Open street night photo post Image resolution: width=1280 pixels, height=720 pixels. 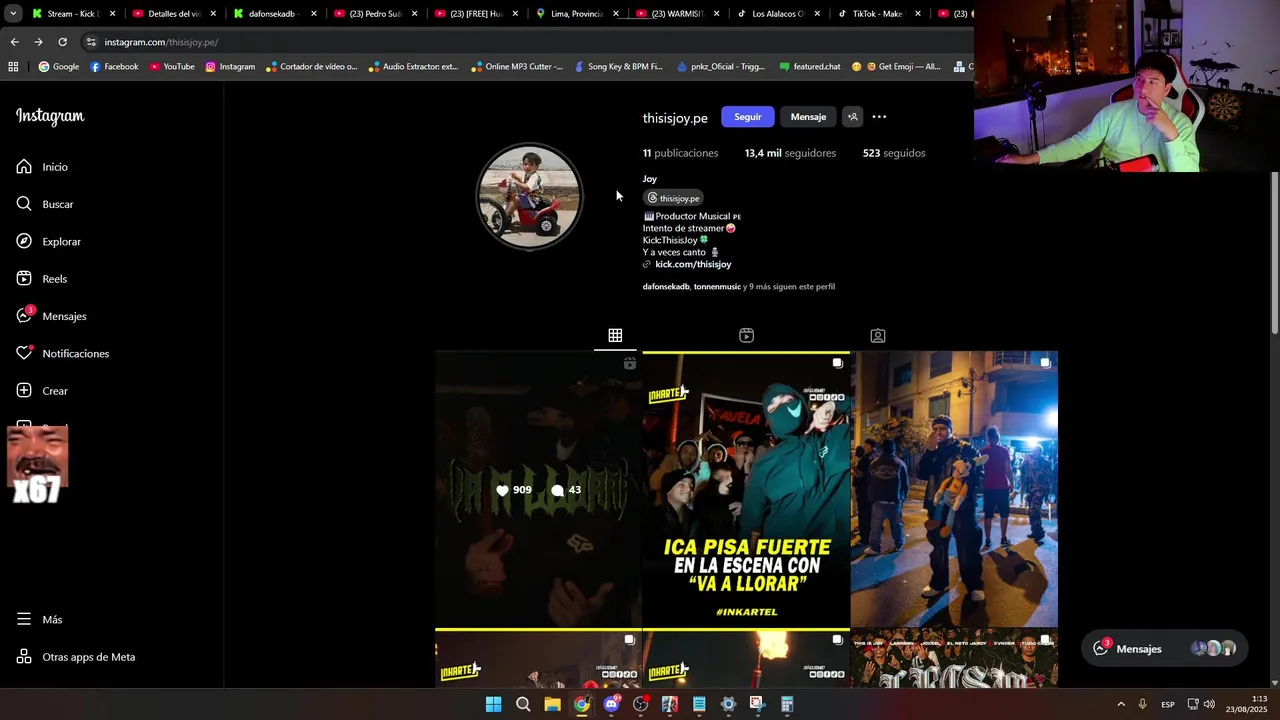tap(954, 490)
